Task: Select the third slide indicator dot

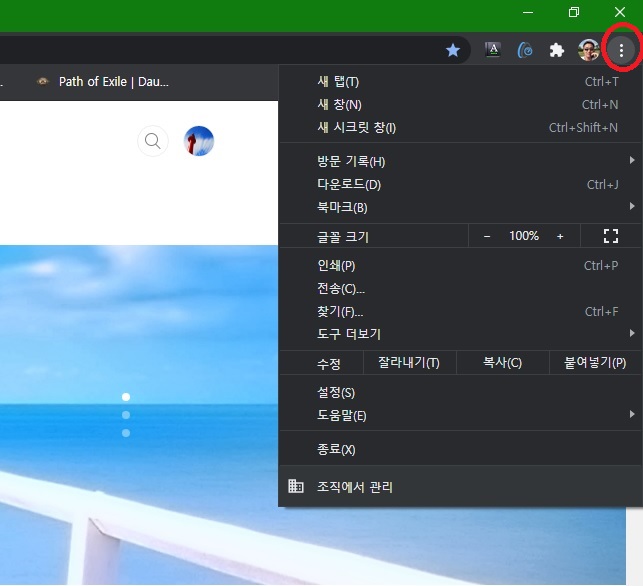Action: pos(126,433)
